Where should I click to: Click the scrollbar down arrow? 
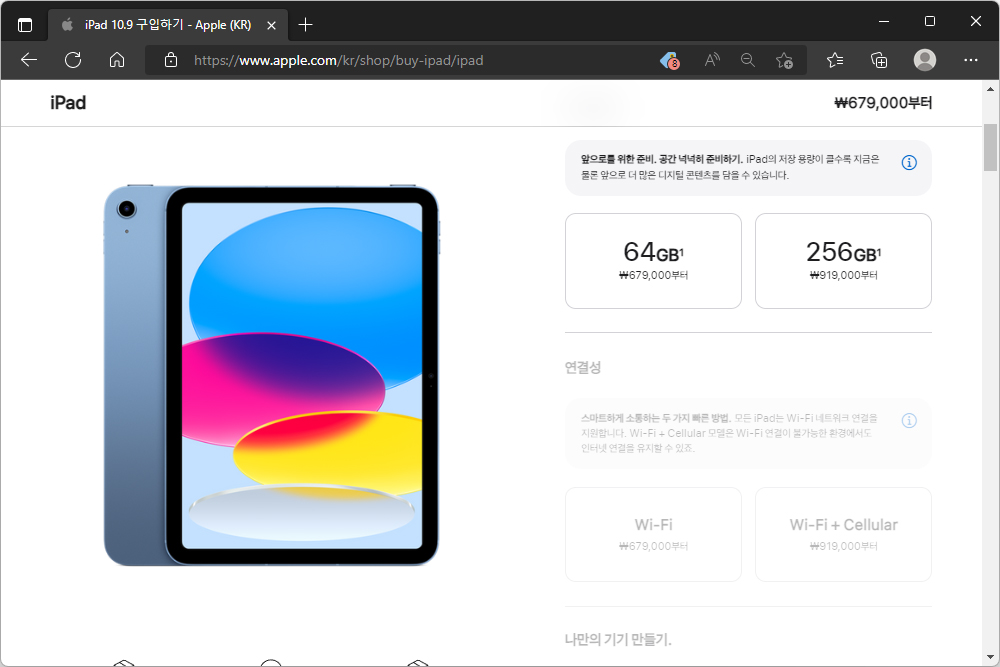pyautogui.click(x=990, y=657)
